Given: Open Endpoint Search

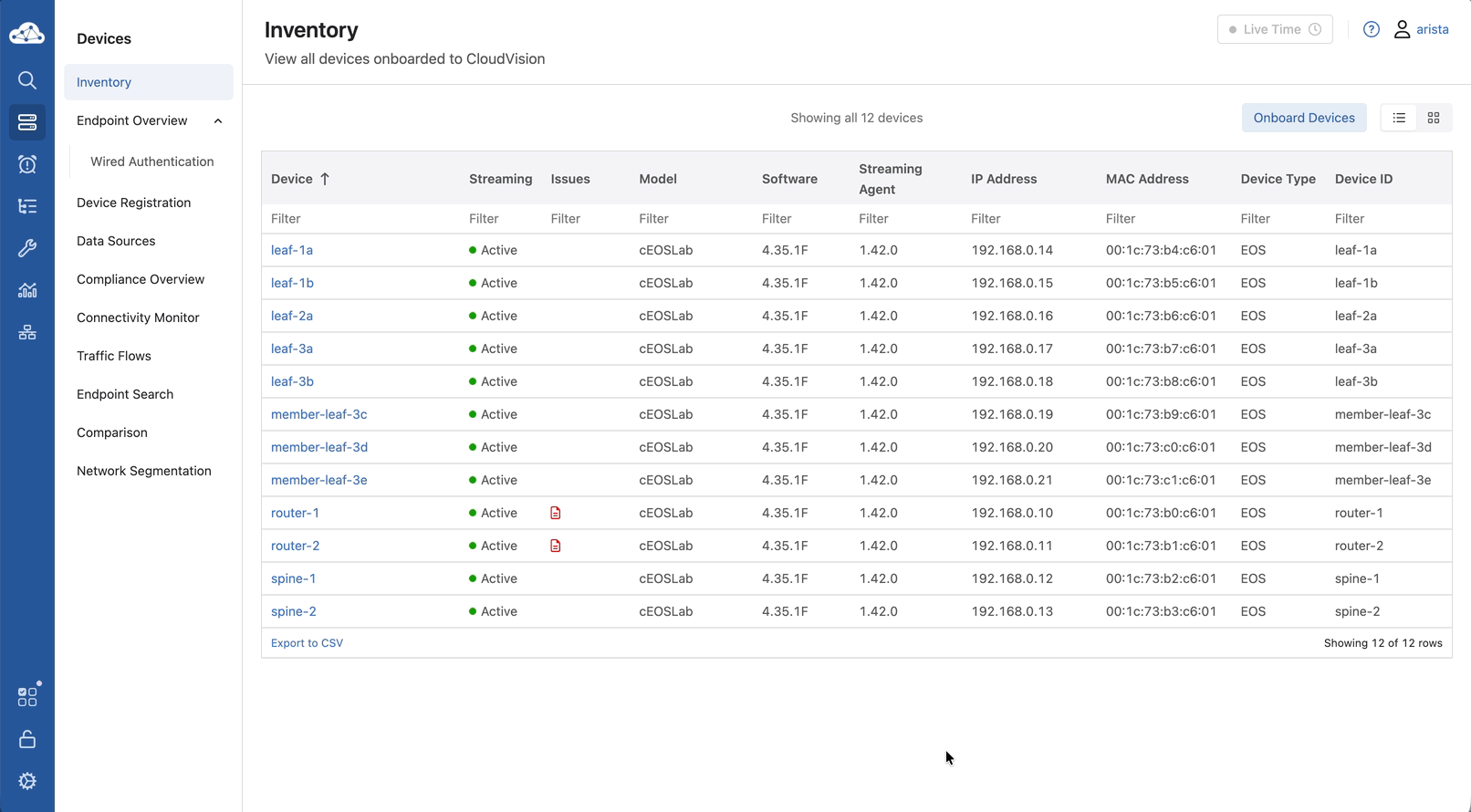Looking at the screenshot, I should [125, 394].
